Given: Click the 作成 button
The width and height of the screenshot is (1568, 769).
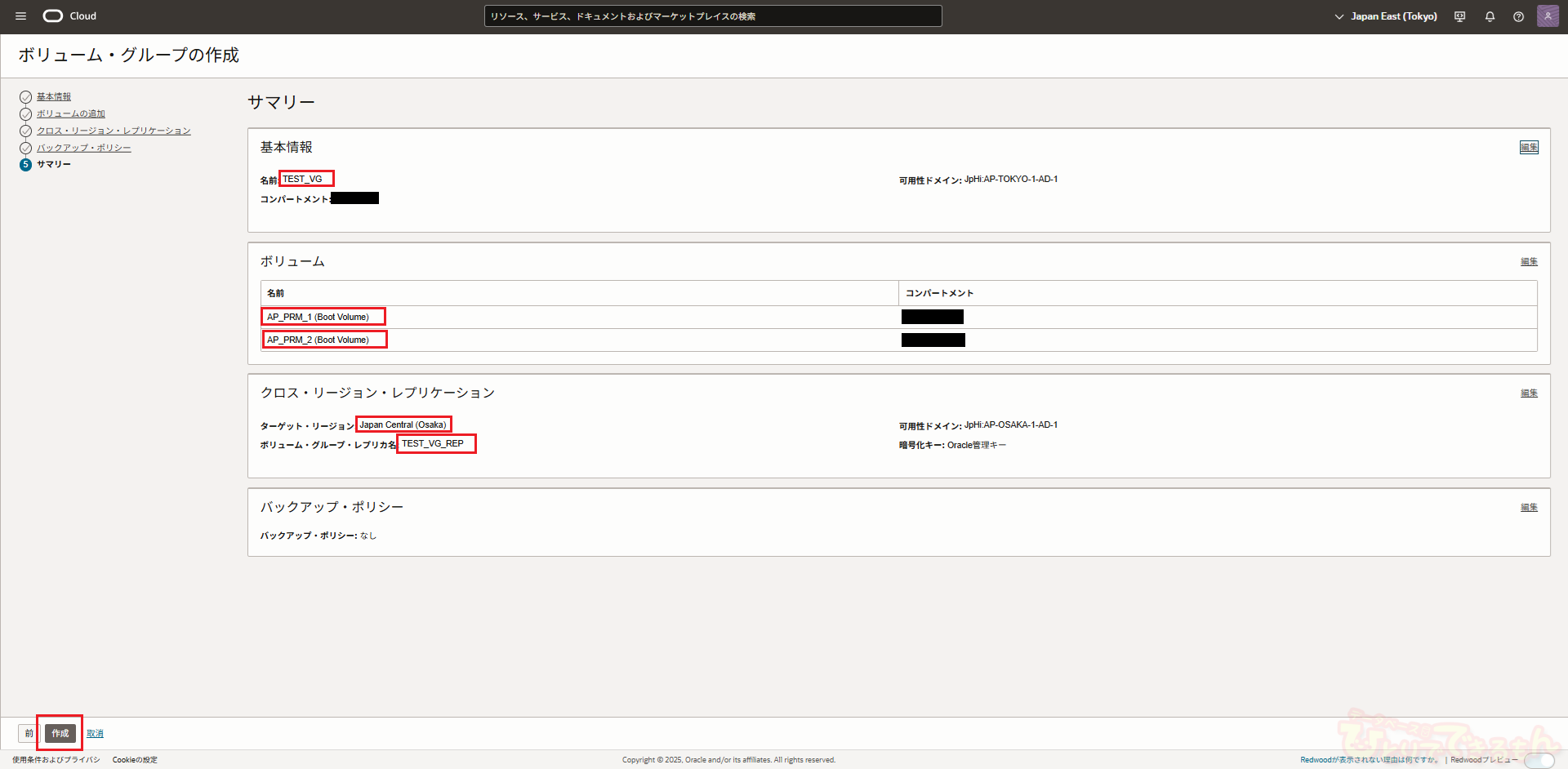Looking at the screenshot, I should point(60,733).
